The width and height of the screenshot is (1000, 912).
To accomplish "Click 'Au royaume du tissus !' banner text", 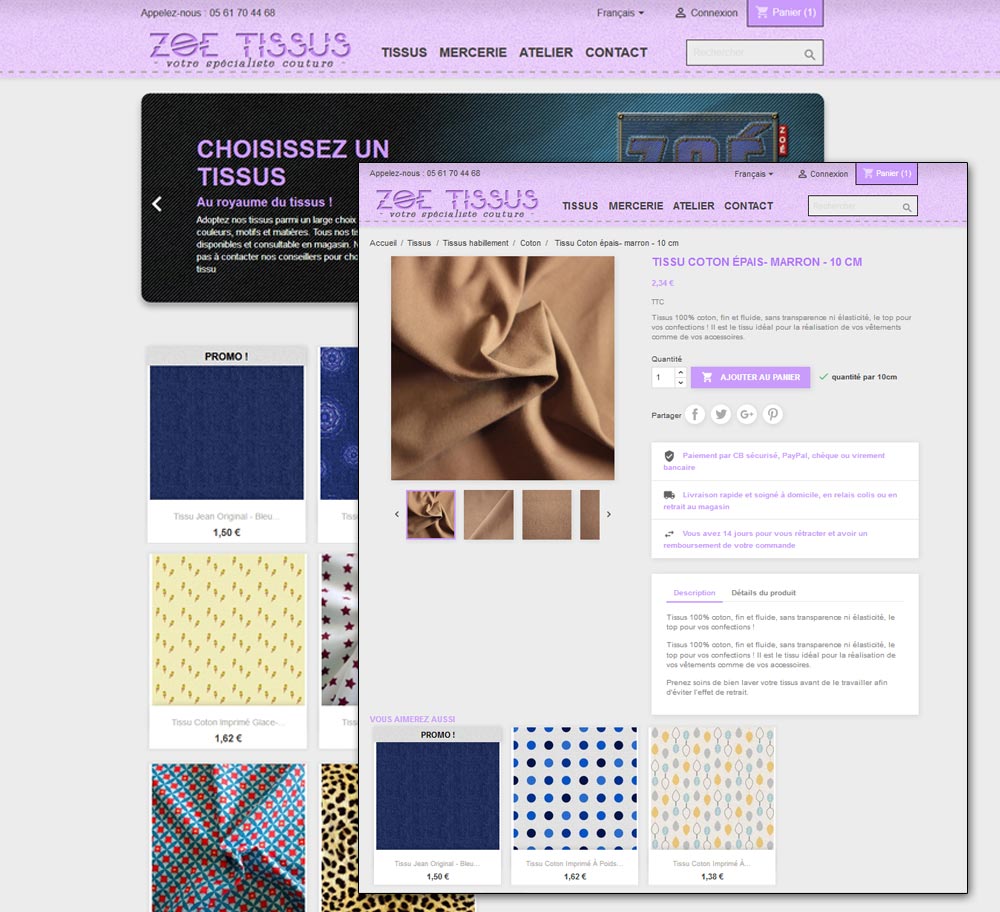I will pos(264,202).
